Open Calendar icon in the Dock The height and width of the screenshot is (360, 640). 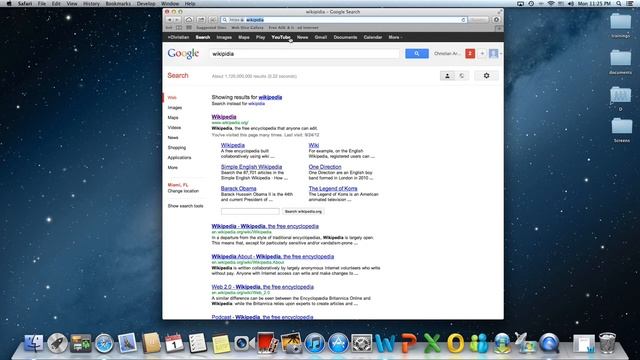coord(174,343)
